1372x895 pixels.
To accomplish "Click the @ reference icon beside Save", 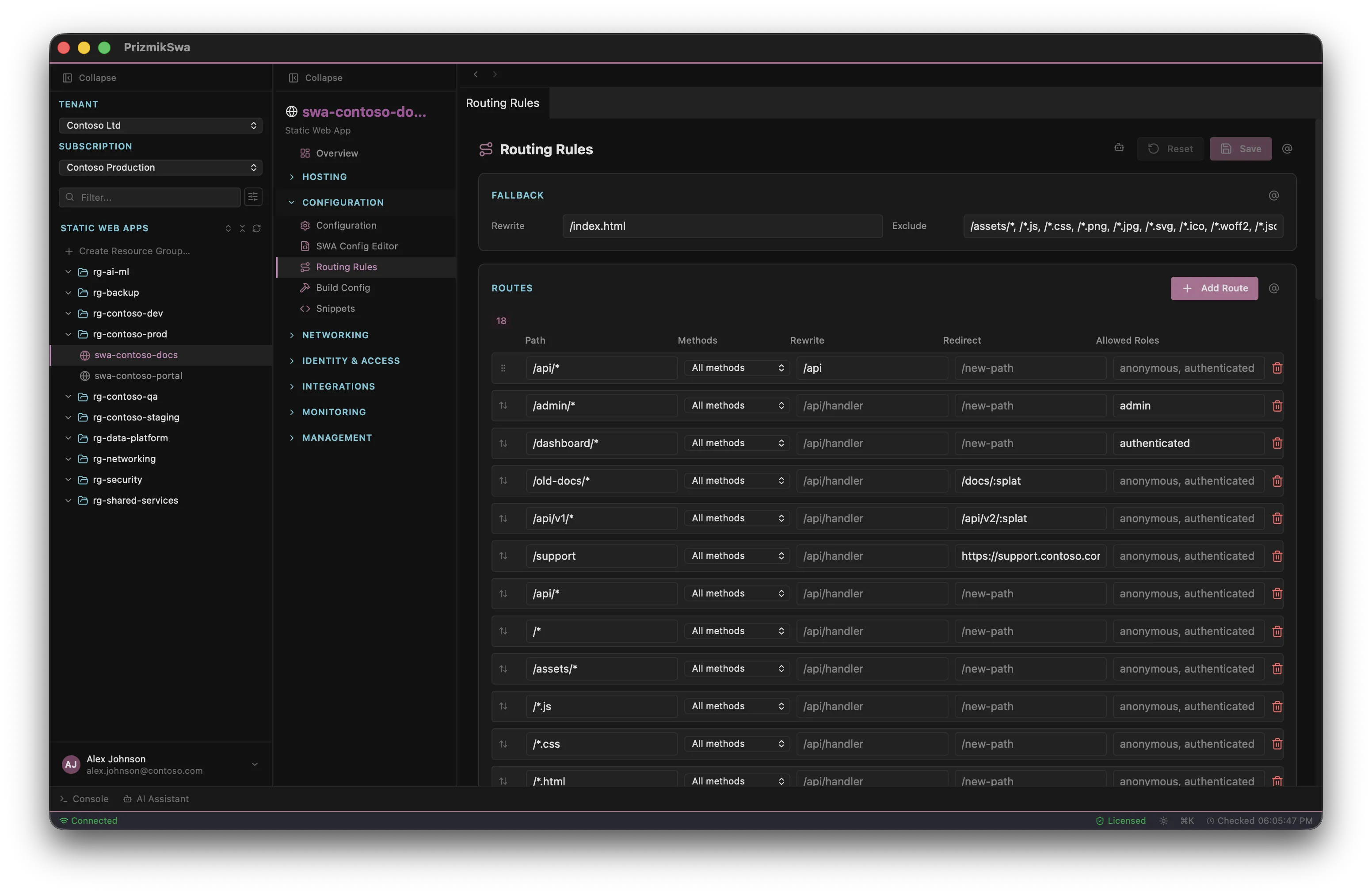I will pos(1287,148).
